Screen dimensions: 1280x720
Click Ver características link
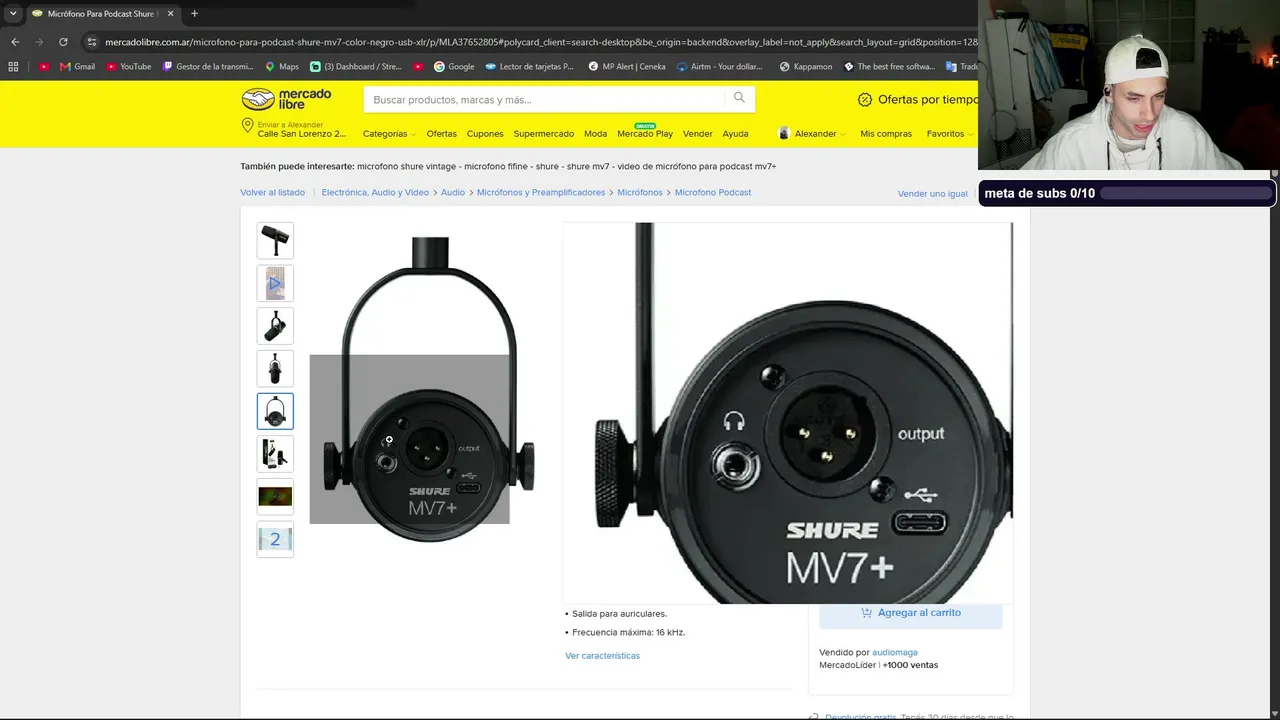tap(603, 656)
